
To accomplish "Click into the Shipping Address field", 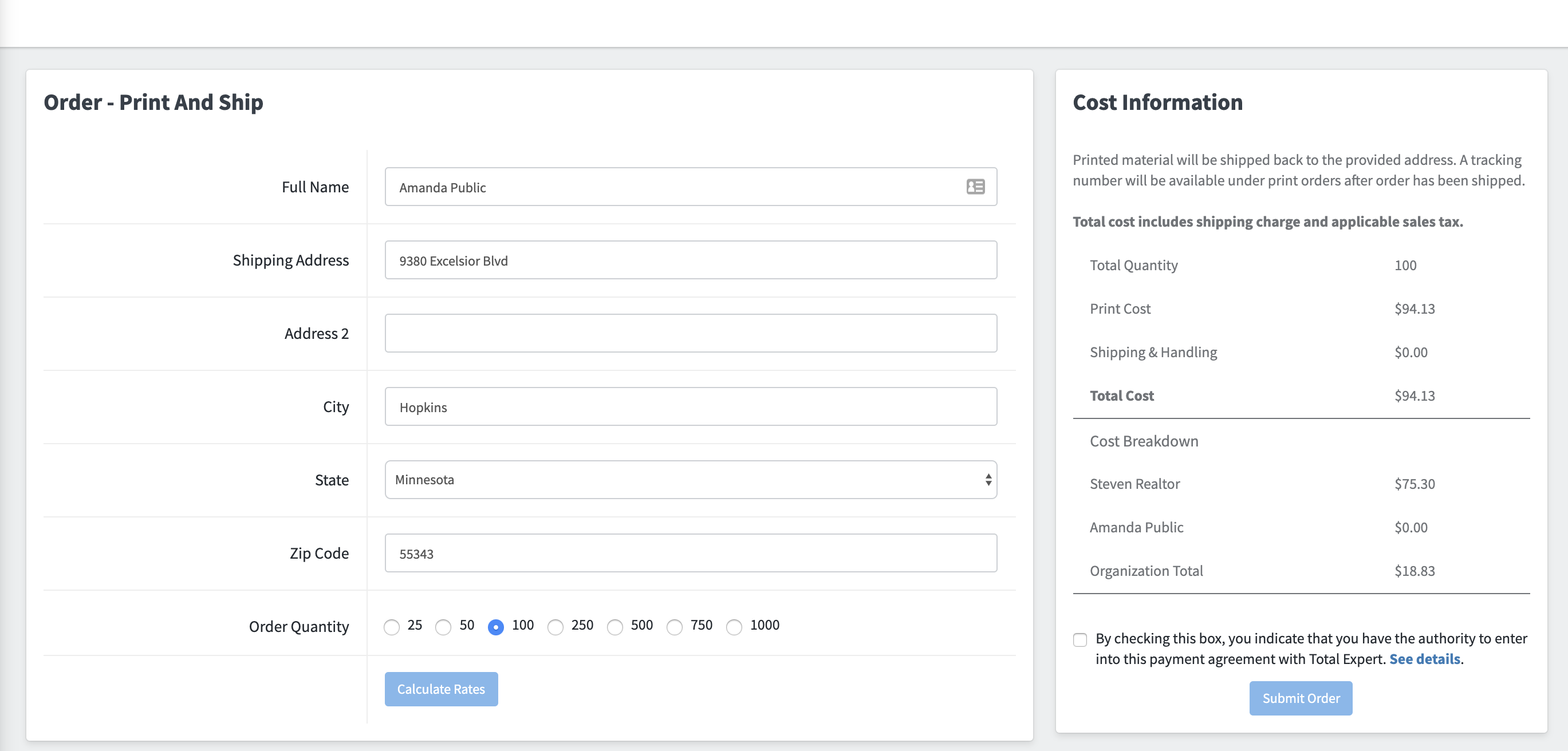I will pyautogui.click(x=690, y=260).
